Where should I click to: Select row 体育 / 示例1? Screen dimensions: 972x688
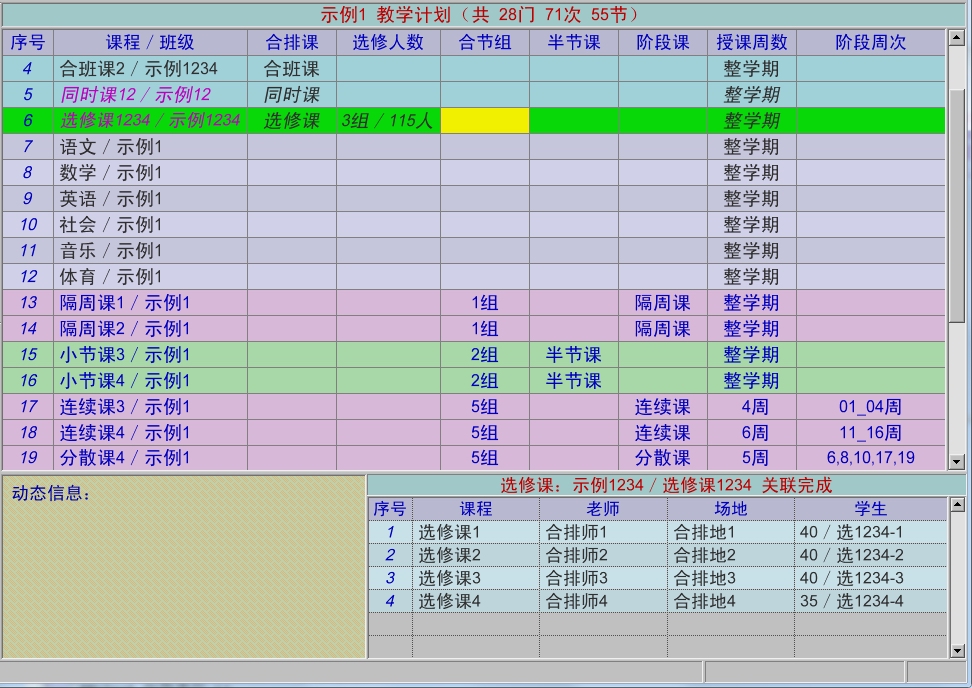click(474, 276)
